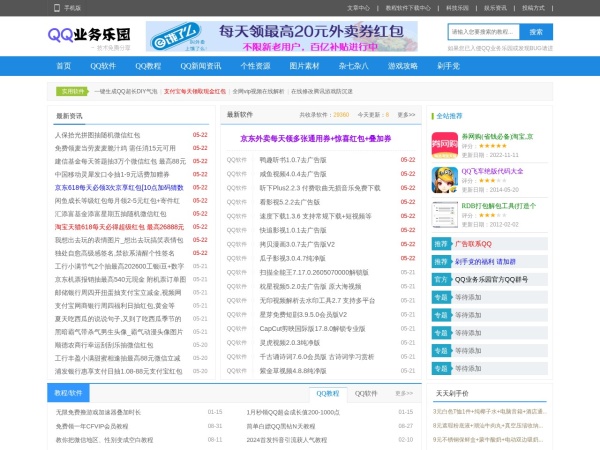Open 京东618每天必领3次京享红包 blue link
The width and height of the screenshot is (600, 450).
pyautogui.click(x=119, y=188)
